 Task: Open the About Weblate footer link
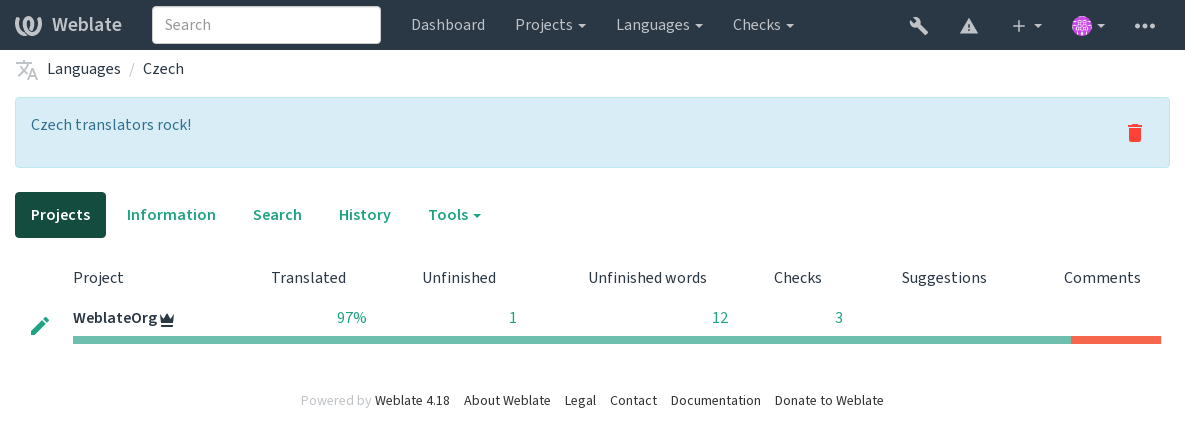click(507, 400)
